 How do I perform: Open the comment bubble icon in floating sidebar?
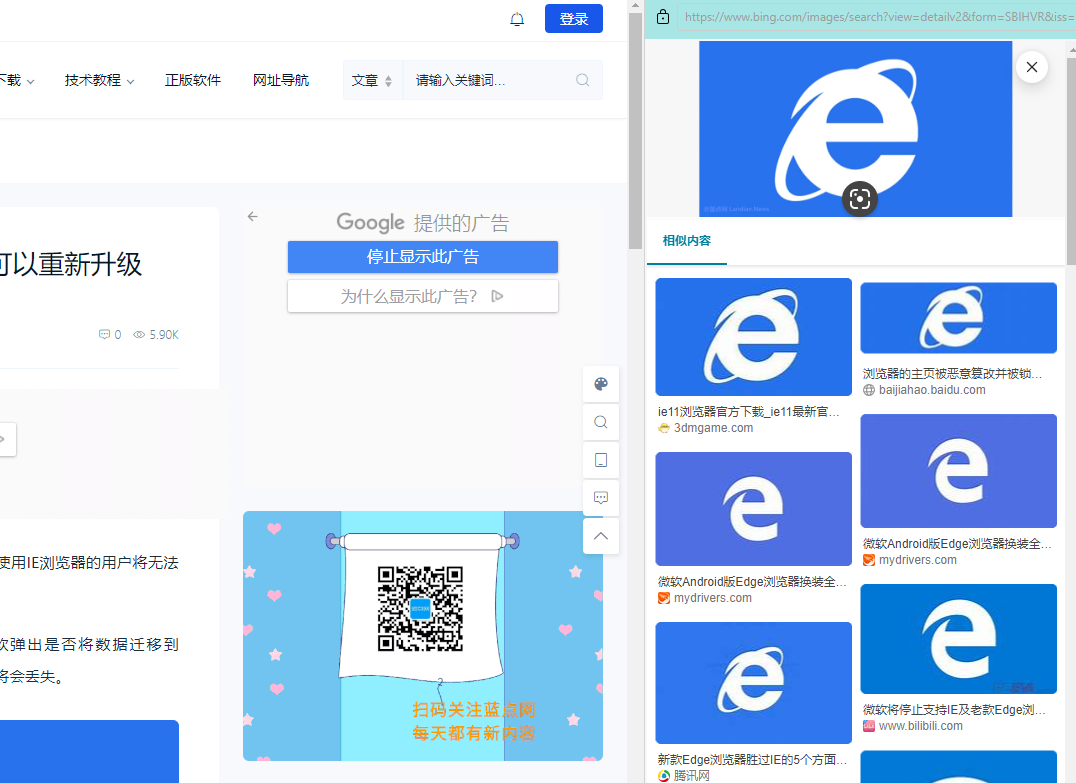(x=601, y=498)
